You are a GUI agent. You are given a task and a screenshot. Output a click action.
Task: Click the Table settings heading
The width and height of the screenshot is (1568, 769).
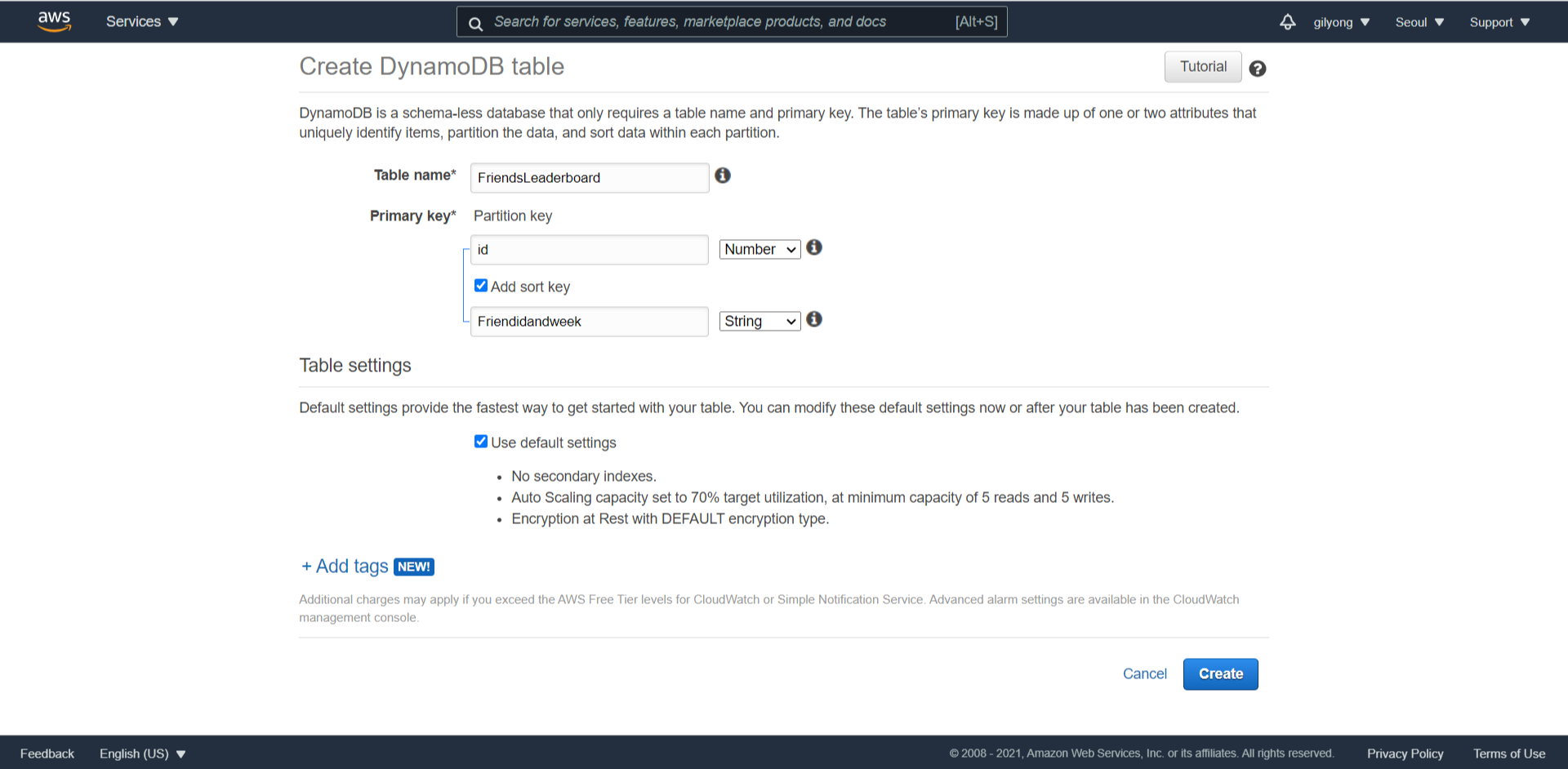click(355, 366)
